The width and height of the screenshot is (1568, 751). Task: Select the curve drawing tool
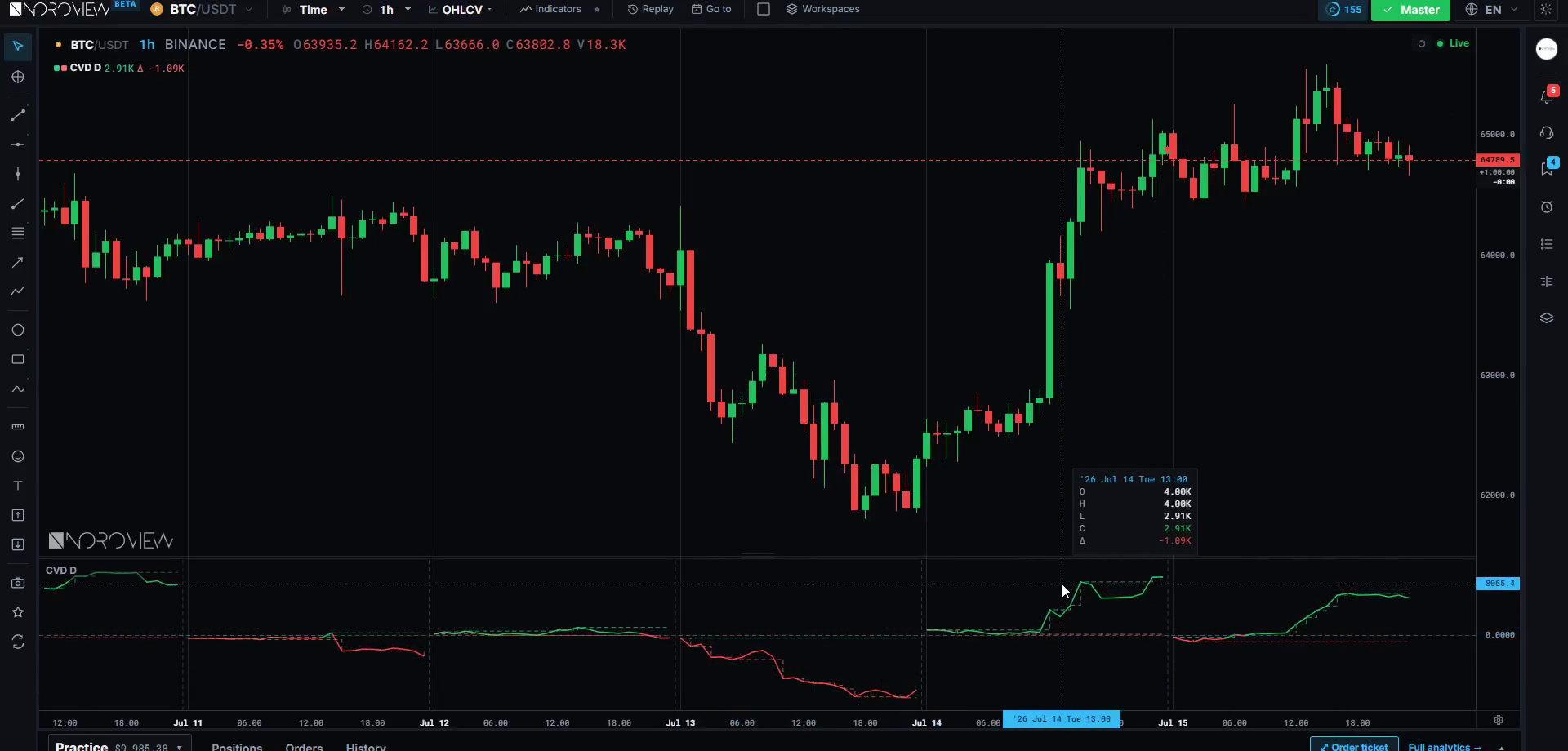click(18, 389)
